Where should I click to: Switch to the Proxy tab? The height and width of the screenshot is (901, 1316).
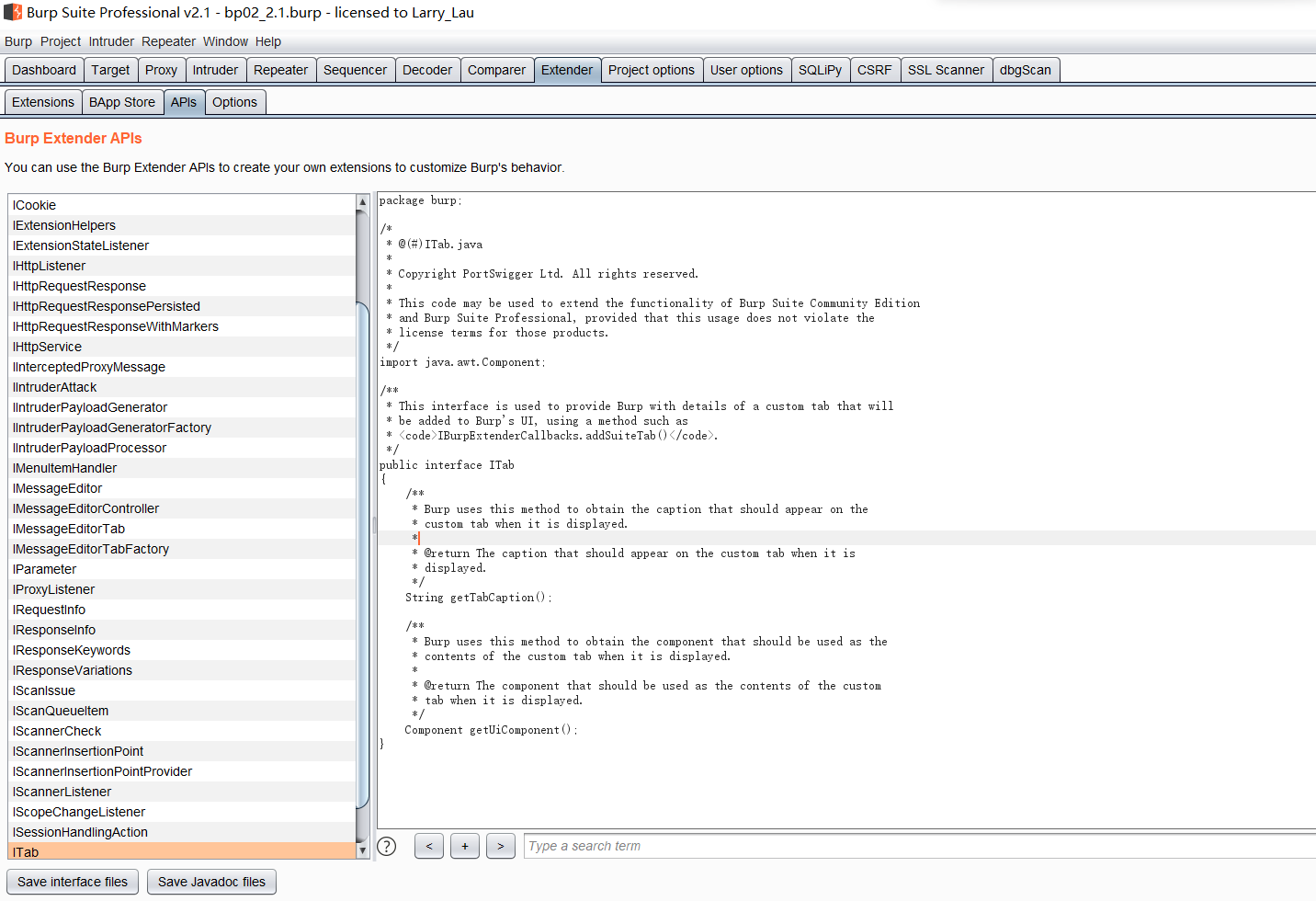pyautogui.click(x=161, y=70)
